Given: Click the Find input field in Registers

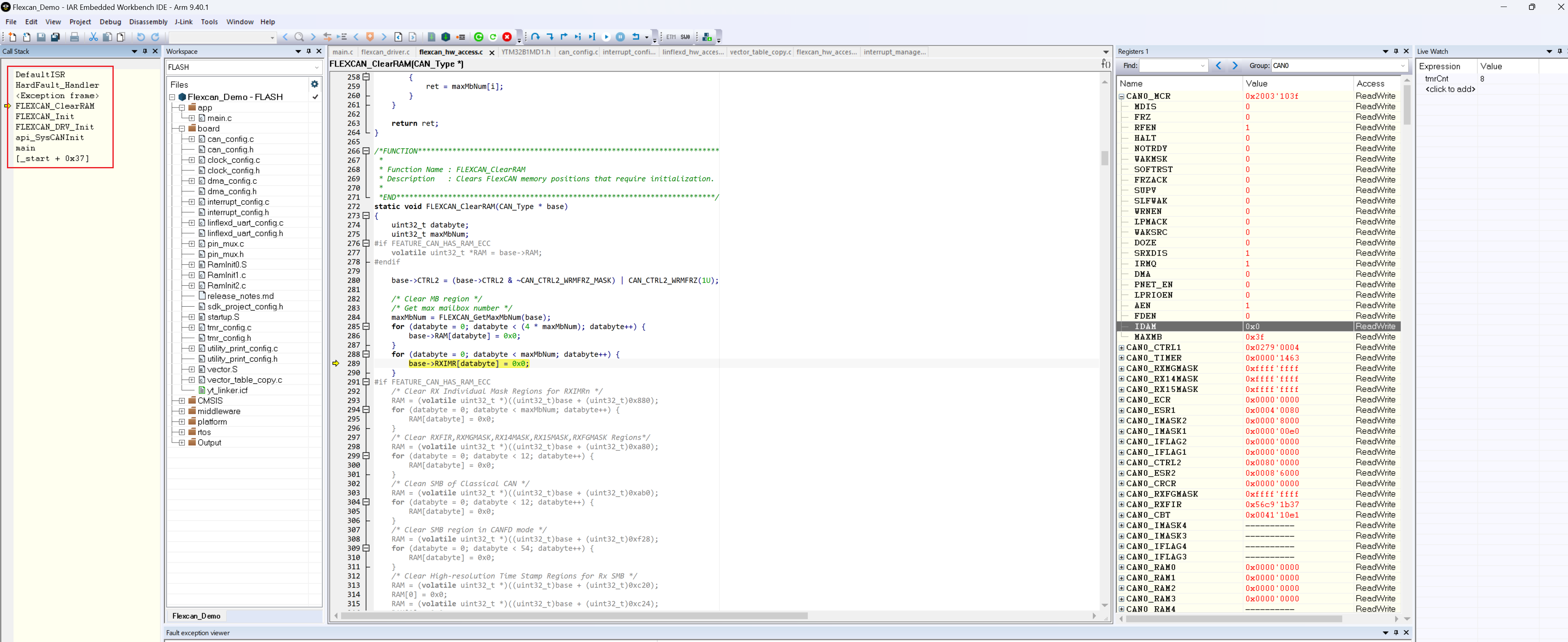Looking at the screenshot, I should pos(1173,66).
